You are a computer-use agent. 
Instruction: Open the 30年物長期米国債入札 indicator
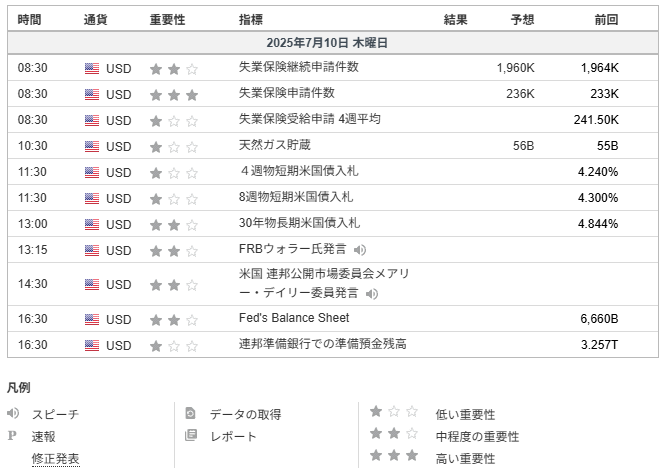(299, 223)
